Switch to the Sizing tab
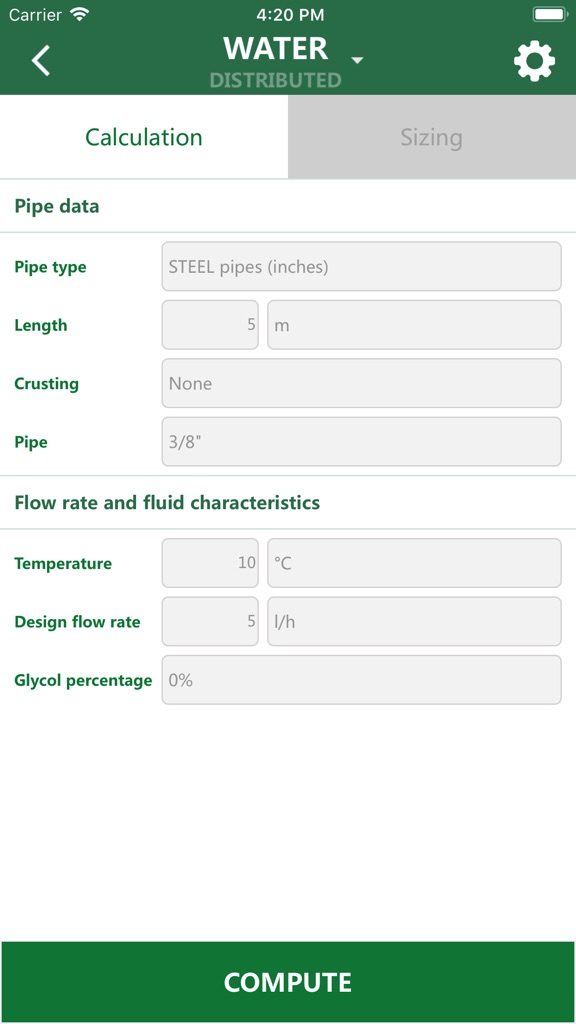The height and width of the screenshot is (1024, 576). (x=431, y=137)
